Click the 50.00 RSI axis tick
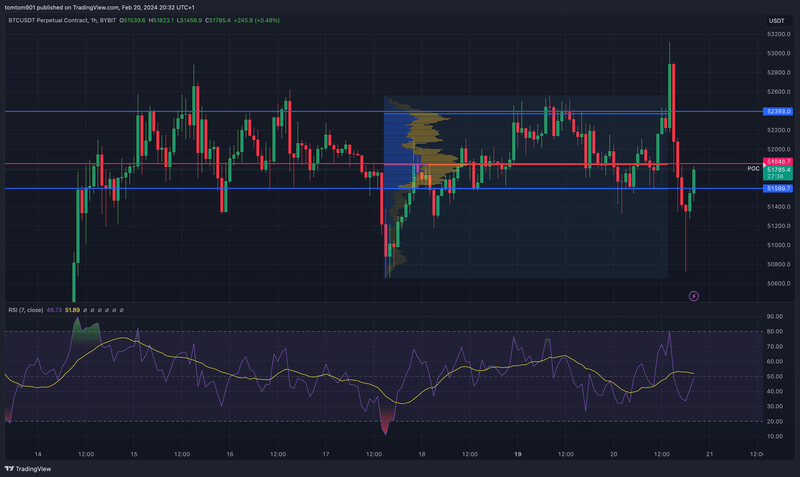 (774, 376)
